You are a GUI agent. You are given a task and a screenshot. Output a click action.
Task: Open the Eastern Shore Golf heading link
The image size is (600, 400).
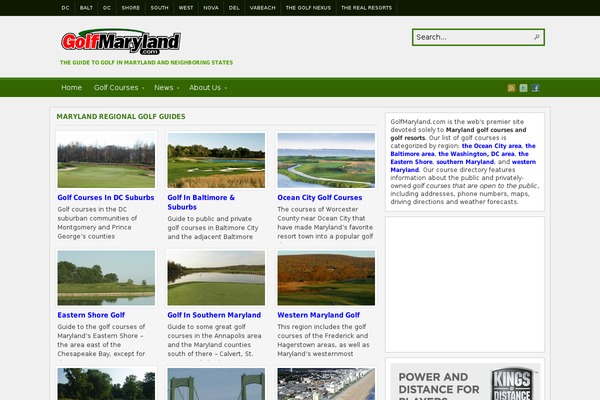91,315
